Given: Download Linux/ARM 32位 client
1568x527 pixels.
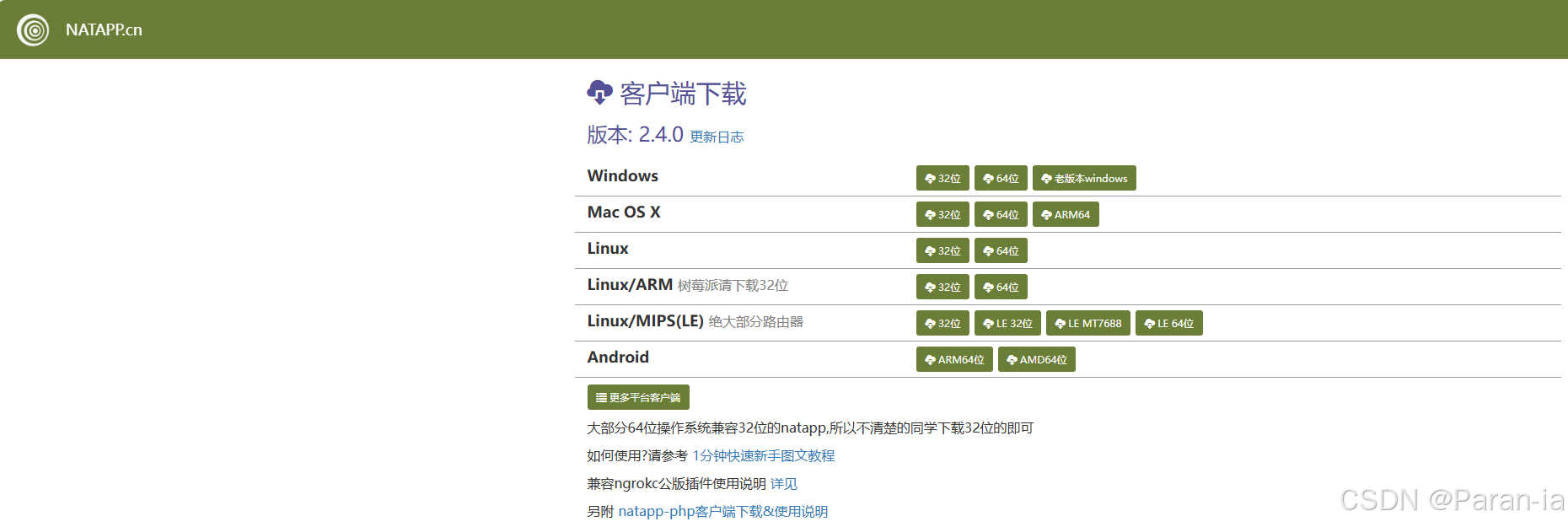Looking at the screenshot, I should (x=942, y=287).
